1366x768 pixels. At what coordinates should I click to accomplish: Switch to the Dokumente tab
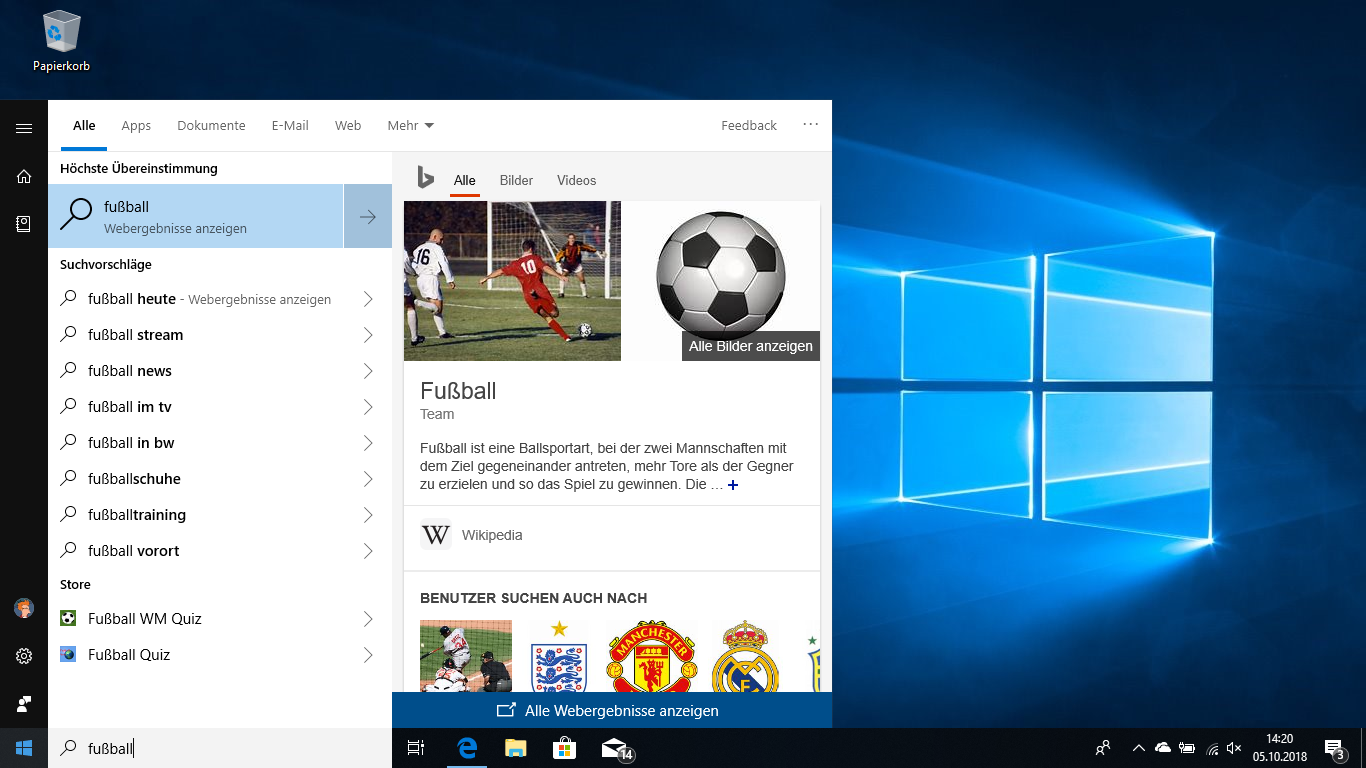pyautogui.click(x=211, y=126)
